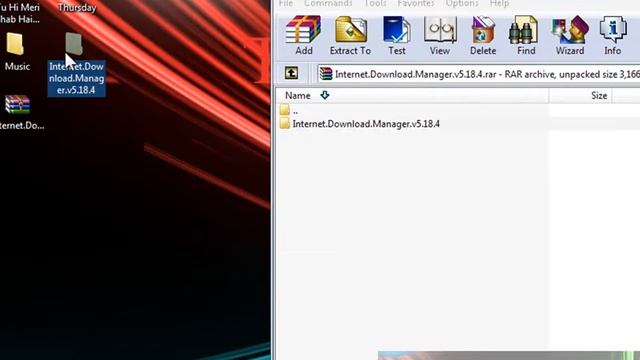The width and height of the screenshot is (640, 360).
Task: Open the archive Info icon
Action: point(613,35)
